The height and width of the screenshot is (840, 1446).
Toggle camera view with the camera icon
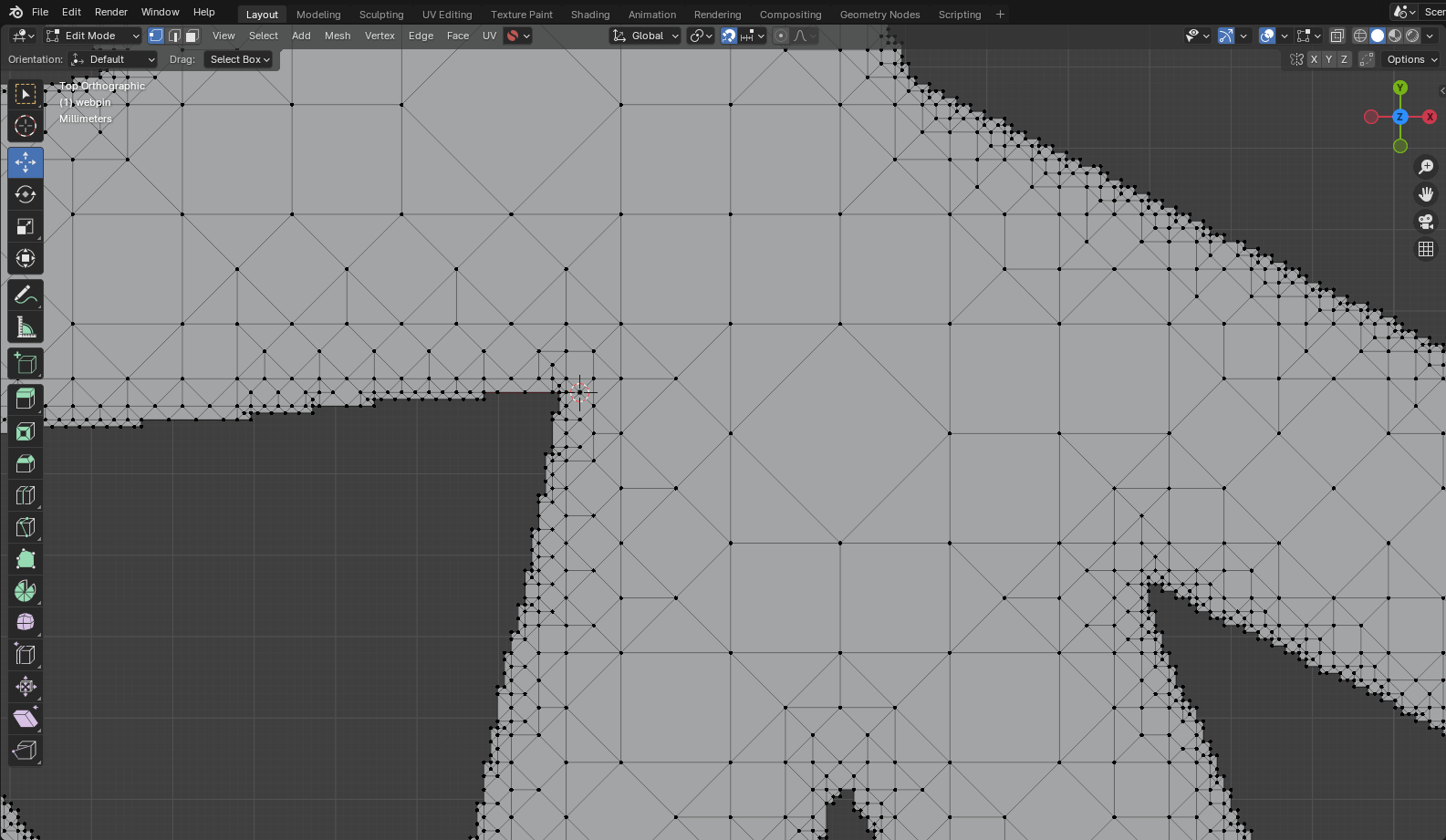pyautogui.click(x=1426, y=222)
